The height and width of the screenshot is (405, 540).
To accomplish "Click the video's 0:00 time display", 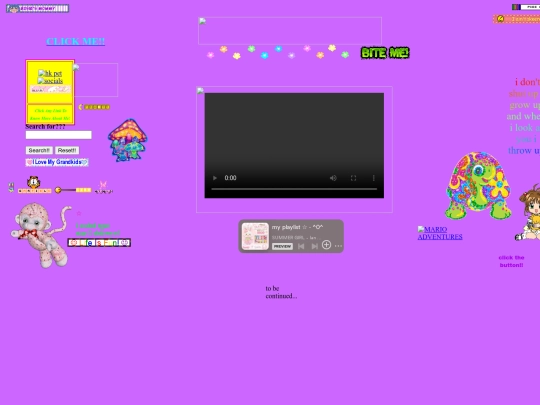I will tap(230, 178).
